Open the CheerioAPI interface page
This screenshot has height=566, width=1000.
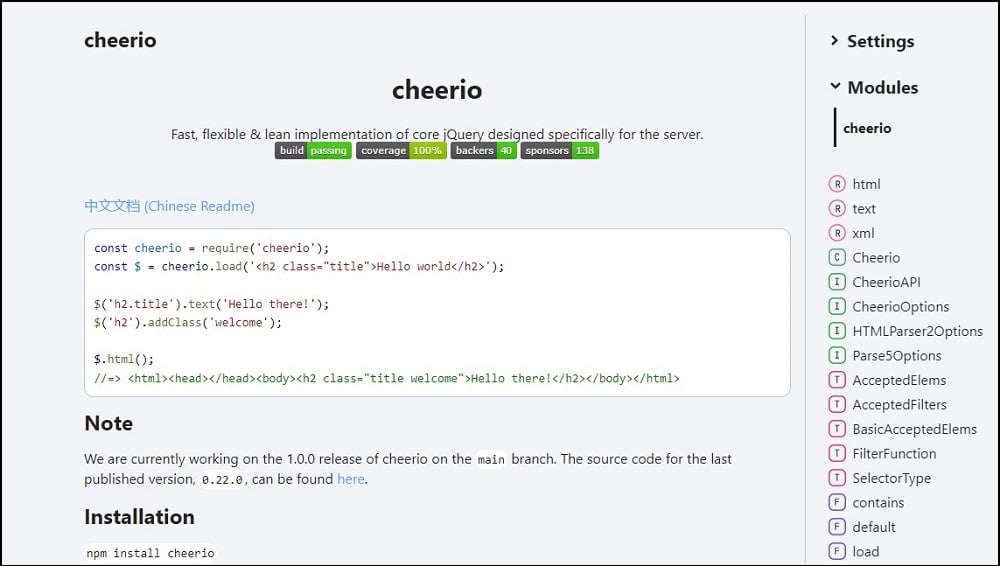(886, 282)
